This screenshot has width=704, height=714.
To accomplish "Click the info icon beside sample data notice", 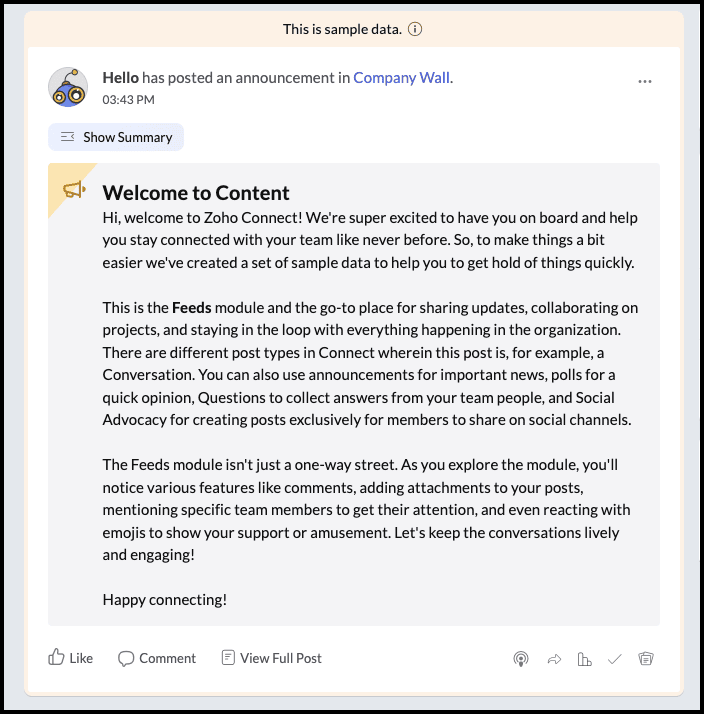I will click(414, 29).
